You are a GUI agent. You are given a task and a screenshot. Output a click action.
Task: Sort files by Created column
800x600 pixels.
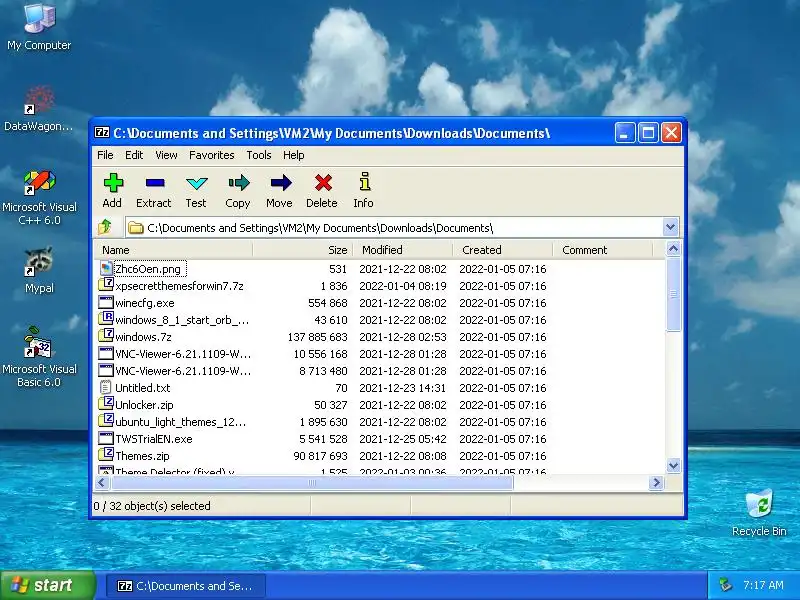click(503, 250)
